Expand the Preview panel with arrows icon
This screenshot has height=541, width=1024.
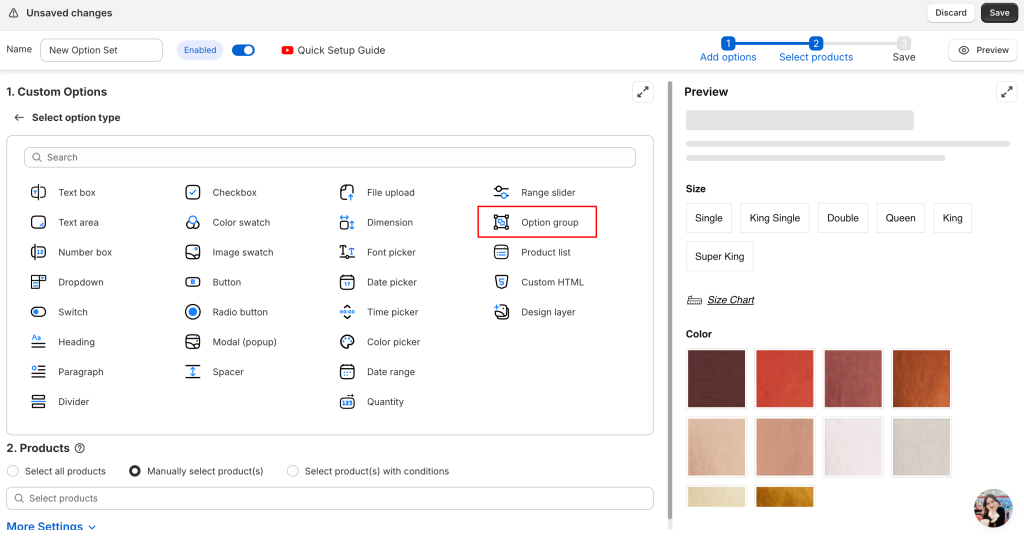pyautogui.click(x=1006, y=92)
